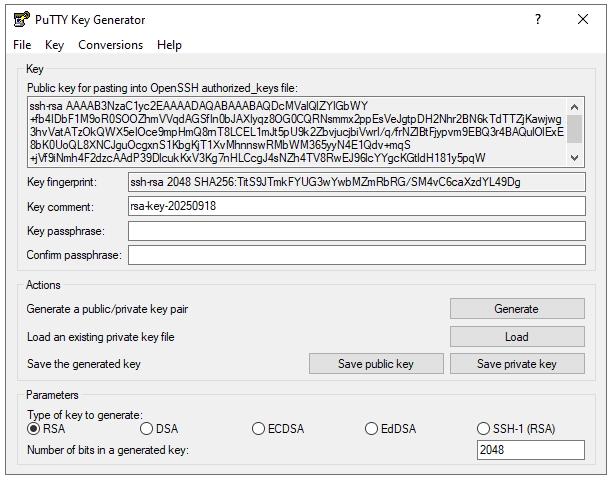
Task: Open the Key menu
Action: [54, 45]
